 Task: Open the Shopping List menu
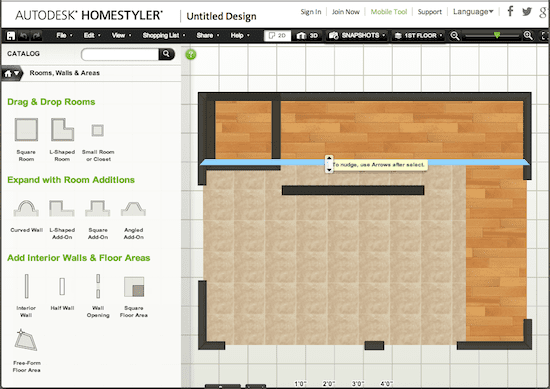(164, 35)
